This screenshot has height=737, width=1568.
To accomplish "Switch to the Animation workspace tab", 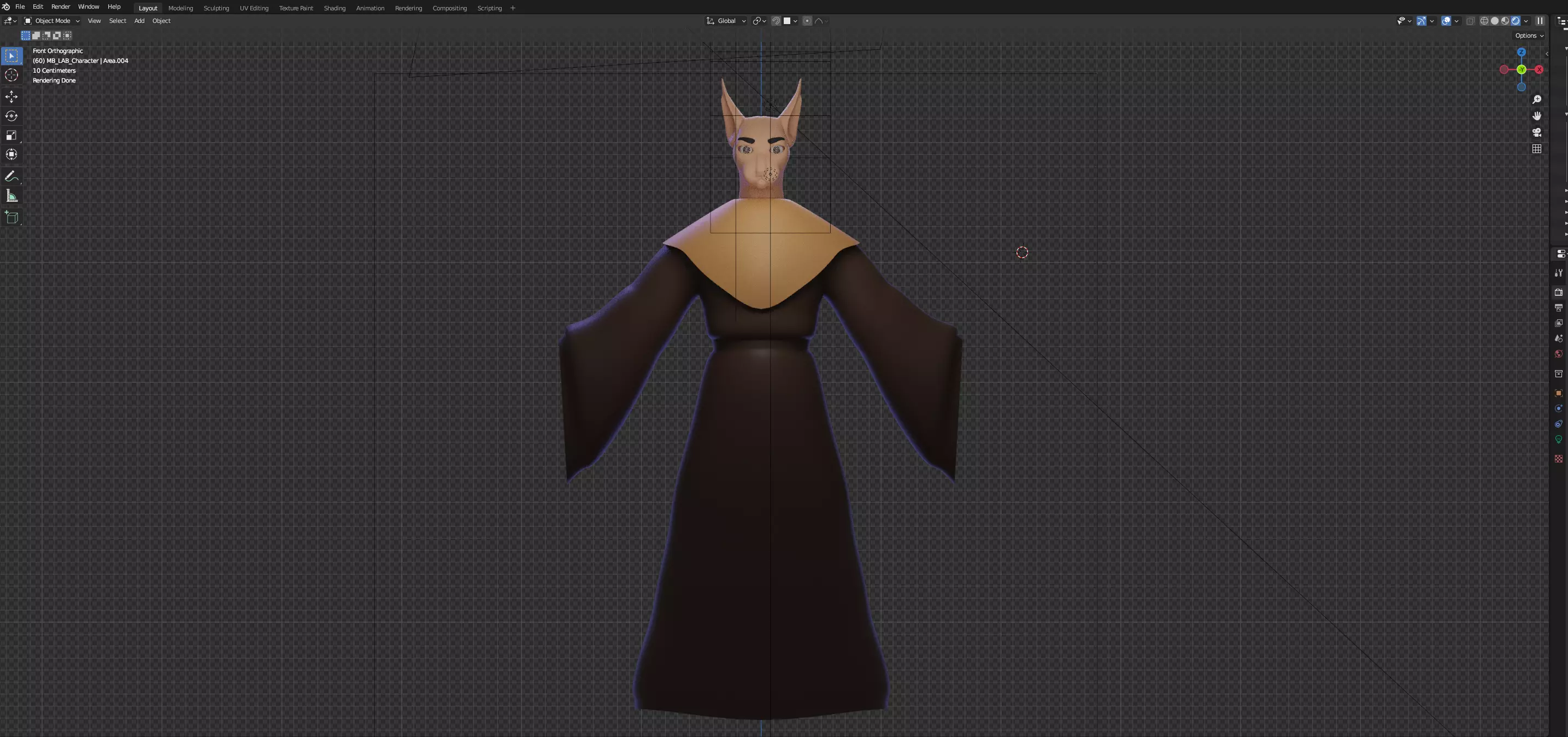I will pyautogui.click(x=370, y=8).
